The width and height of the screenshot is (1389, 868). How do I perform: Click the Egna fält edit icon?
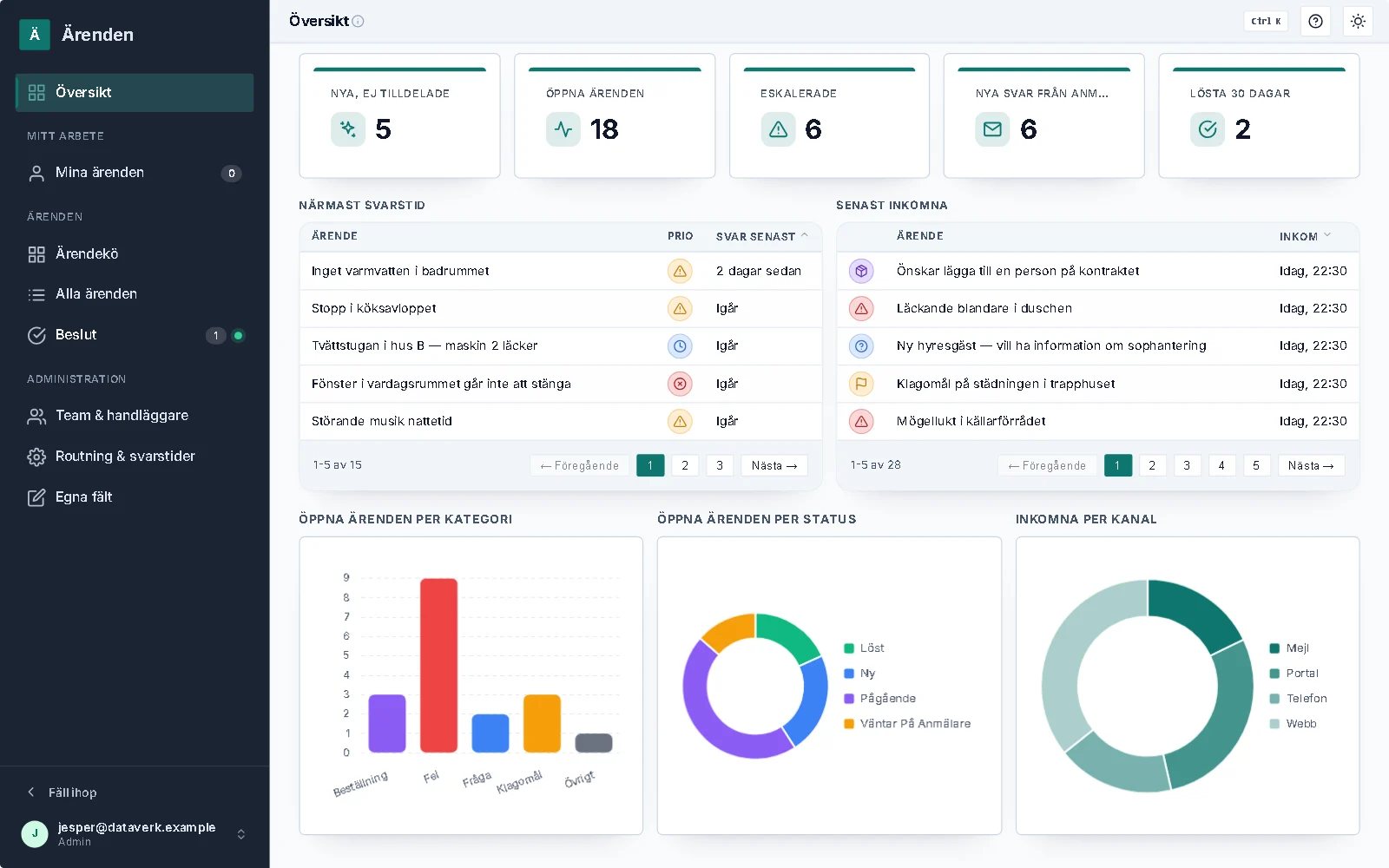tap(36, 497)
